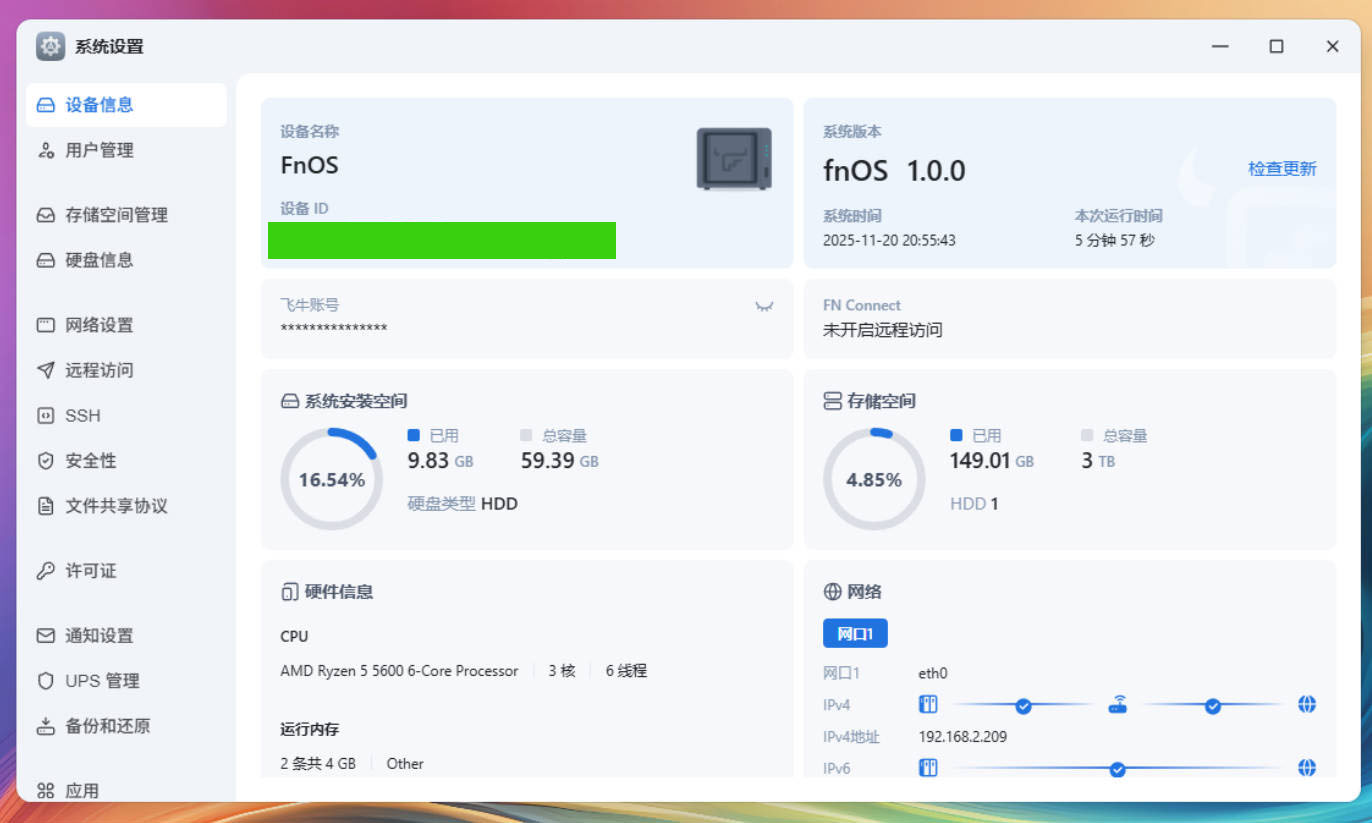This screenshot has width=1372, height=823.
Task: Click the memory text 2 条共 4 GB
Action: (x=318, y=764)
